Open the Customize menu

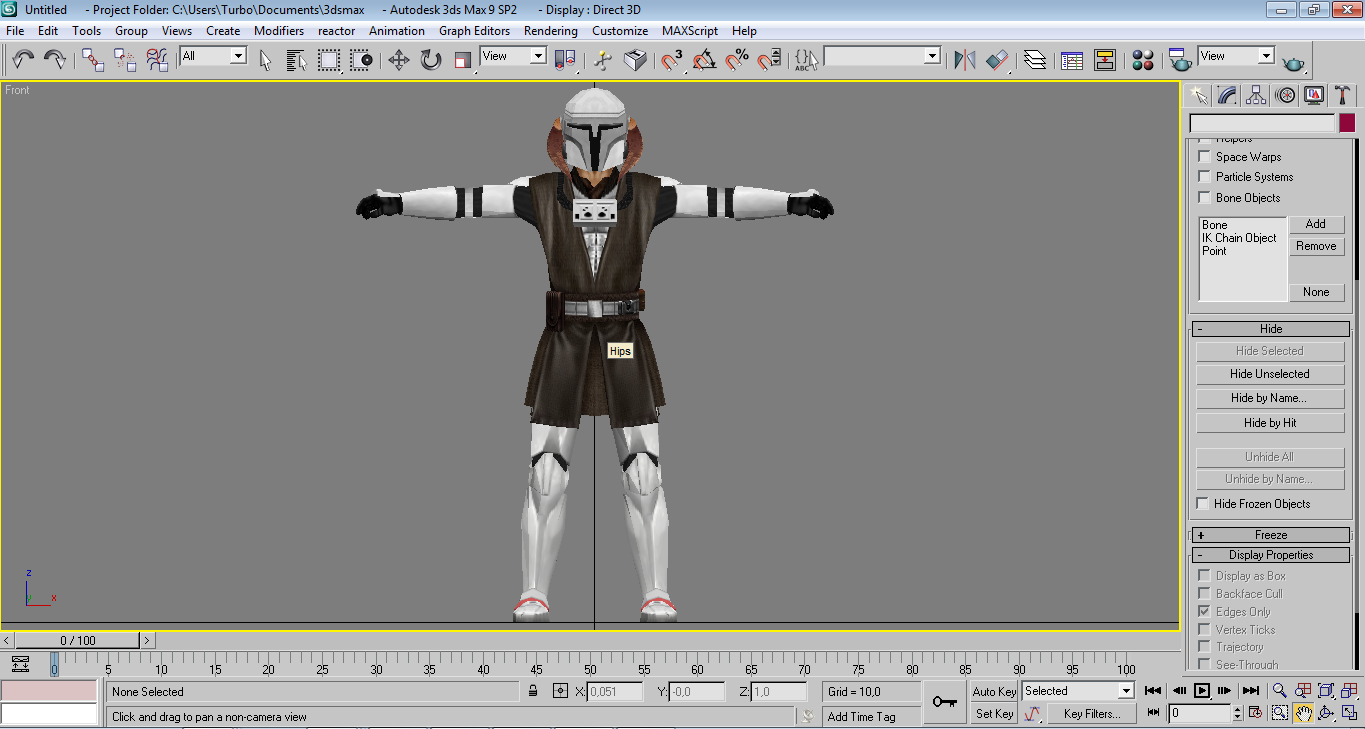click(x=620, y=31)
